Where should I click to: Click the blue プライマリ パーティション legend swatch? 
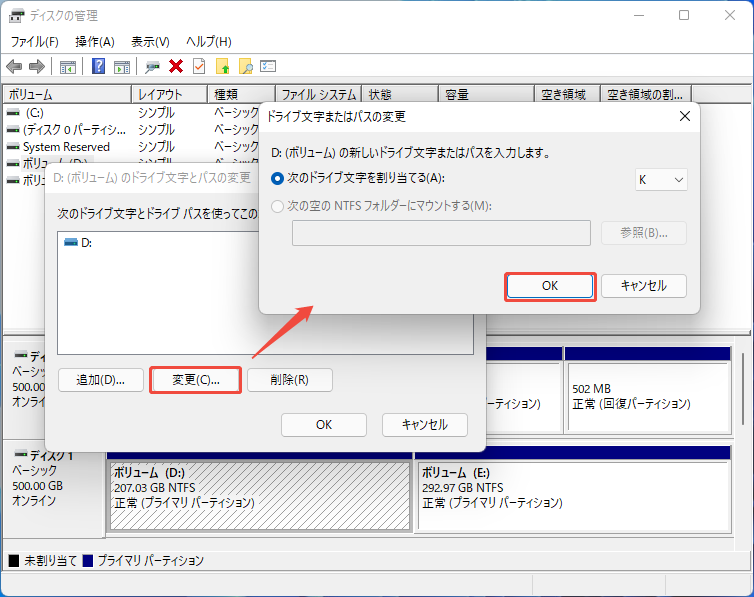[88, 560]
